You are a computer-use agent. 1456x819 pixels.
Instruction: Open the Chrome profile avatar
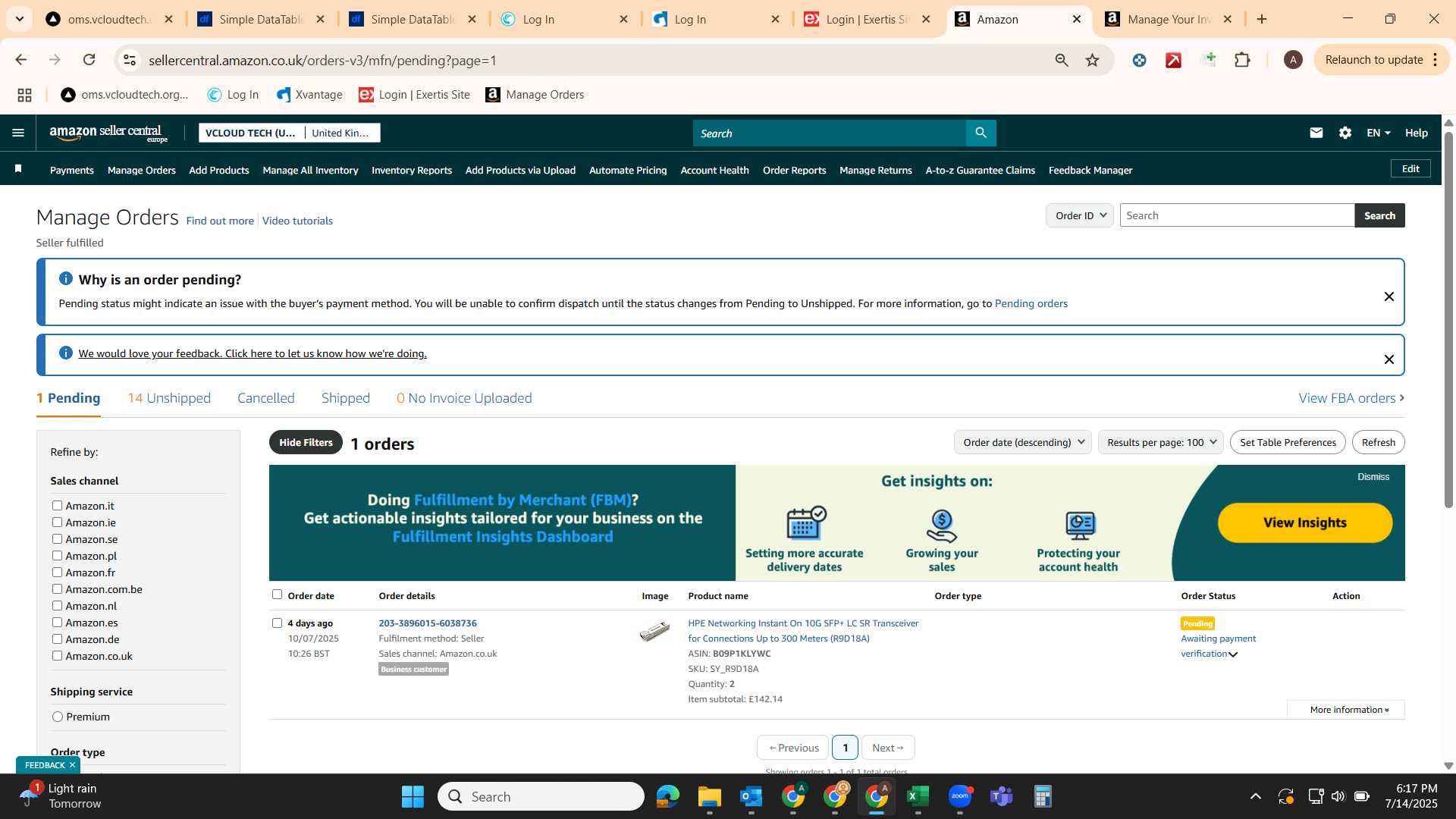[1293, 60]
